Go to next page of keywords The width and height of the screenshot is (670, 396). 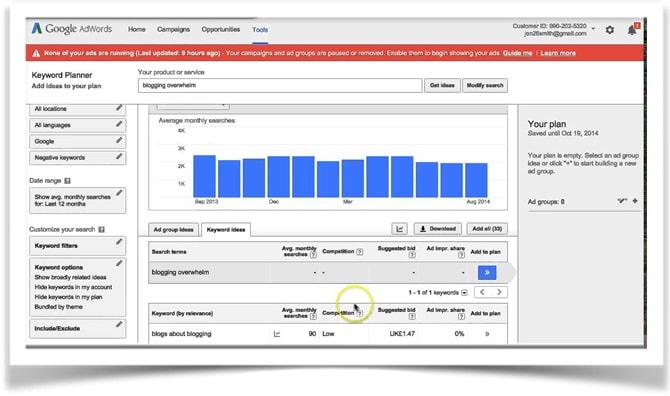(499, 292)
